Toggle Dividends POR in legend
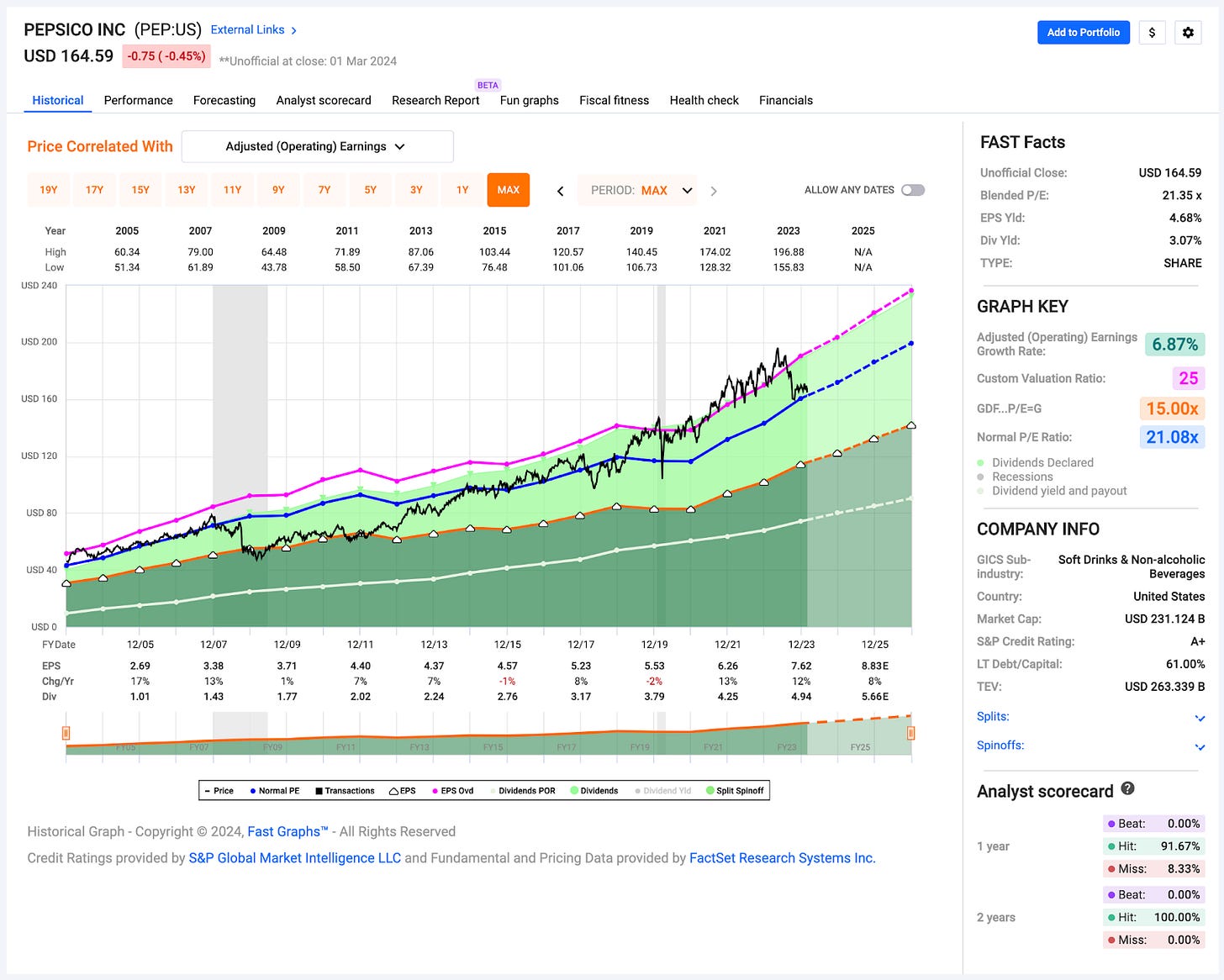Viewport: 1224px width, 980px height. click(x=523, y=791)
